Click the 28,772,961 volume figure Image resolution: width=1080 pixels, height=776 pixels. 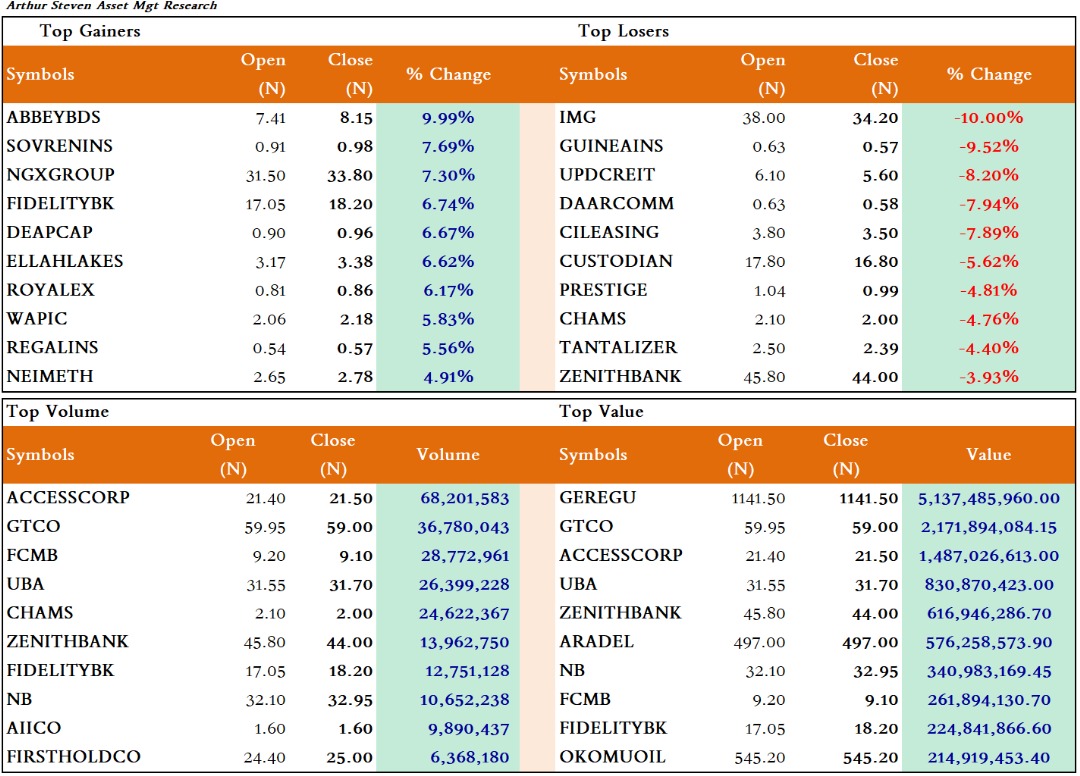[465, 556]
